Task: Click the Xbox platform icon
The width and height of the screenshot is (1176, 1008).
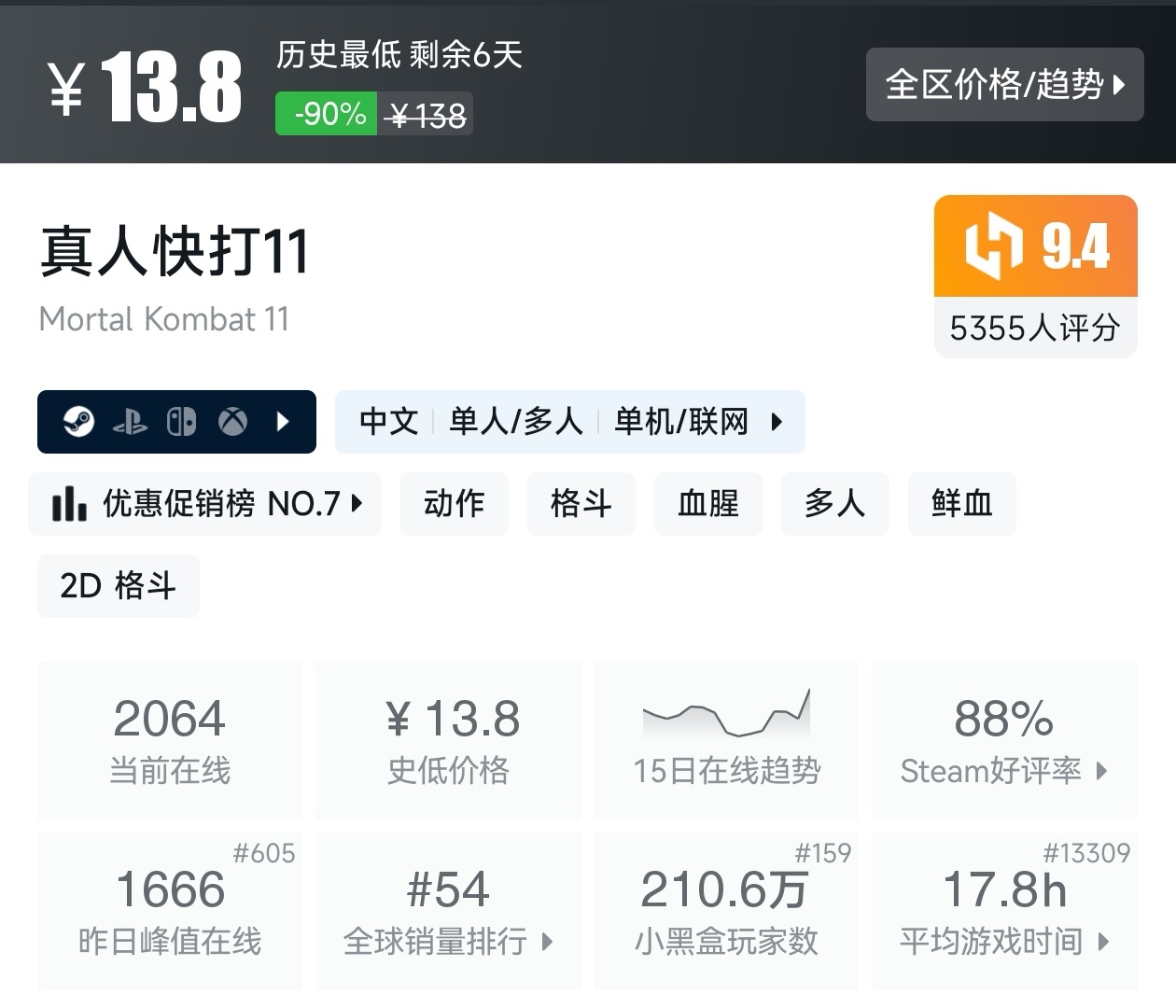Action: 232,422
